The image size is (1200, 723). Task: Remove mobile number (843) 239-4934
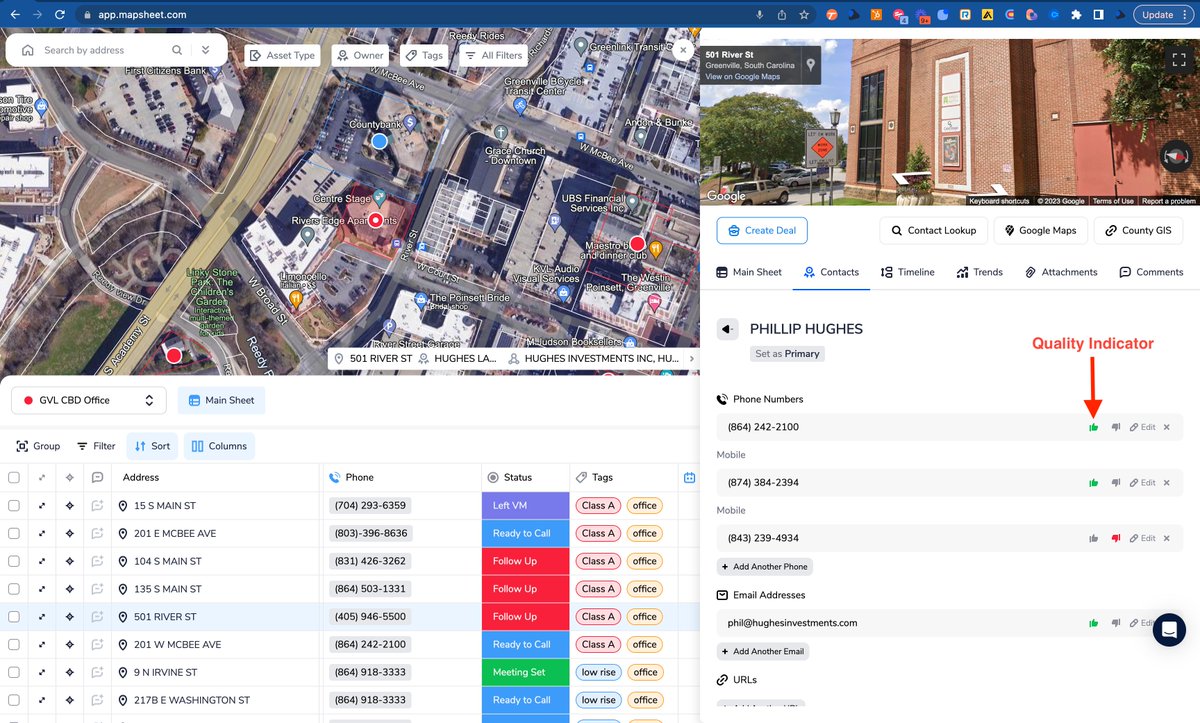click(x=1166, y=538)
